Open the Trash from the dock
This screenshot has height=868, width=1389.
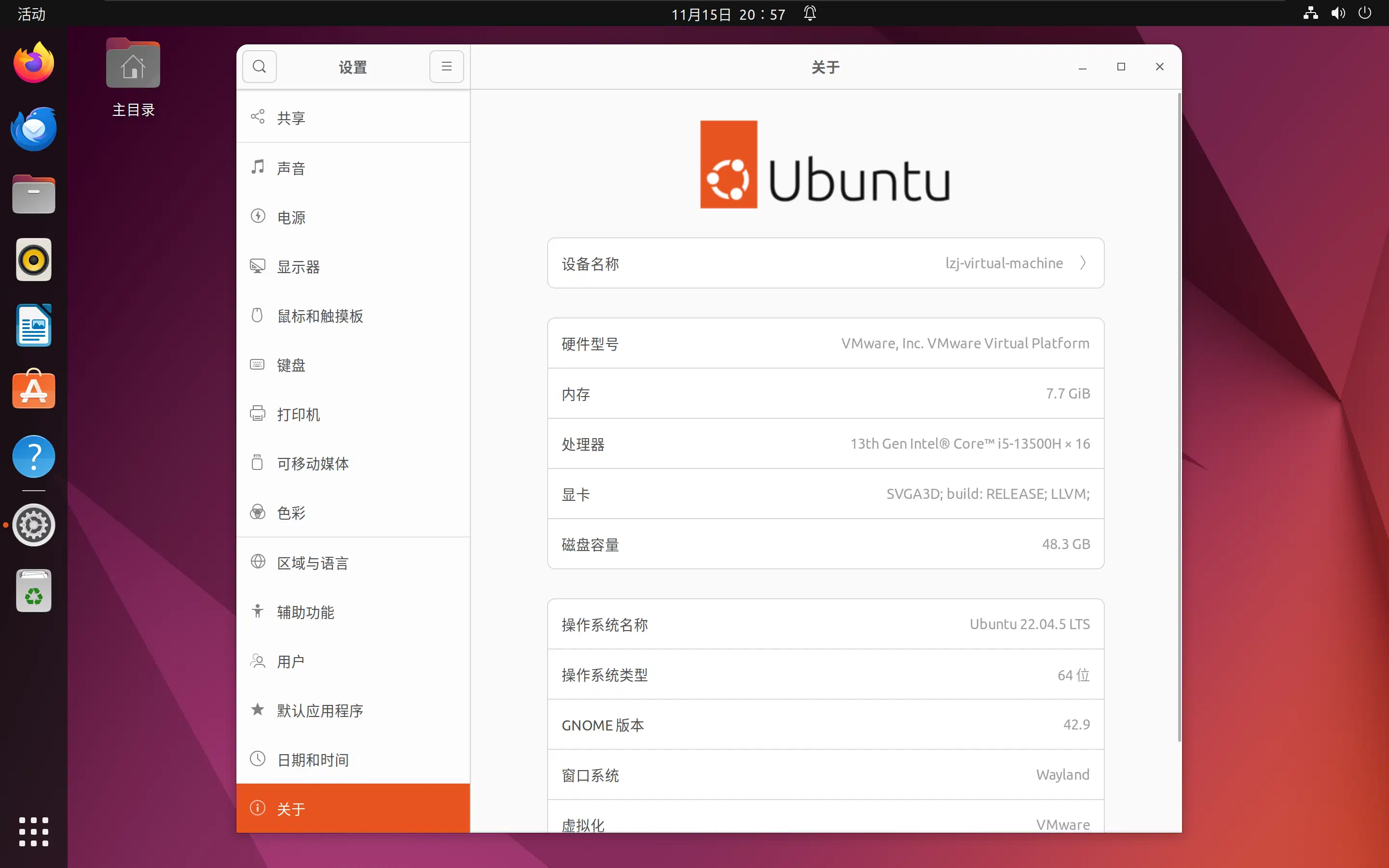click(x=33, y=590)
